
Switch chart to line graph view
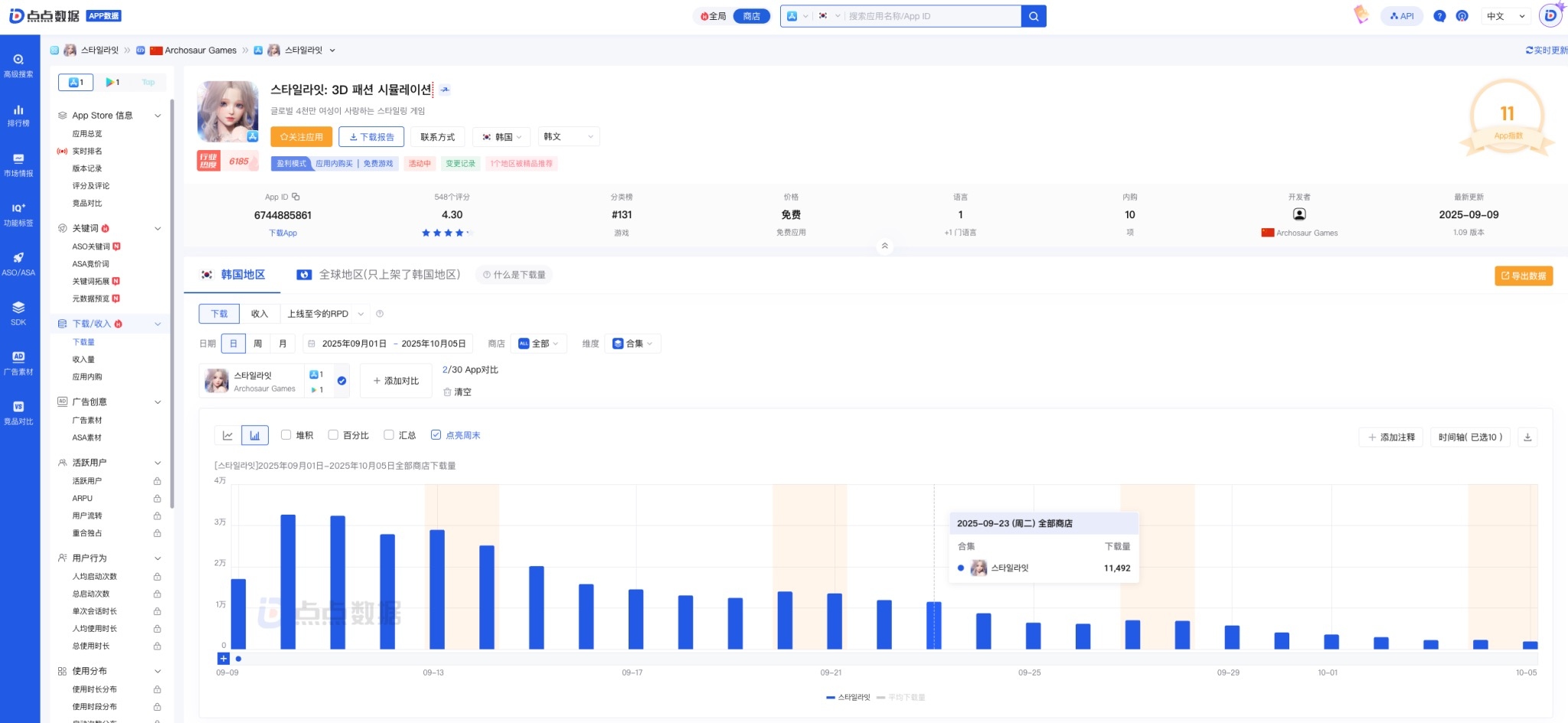227,436
